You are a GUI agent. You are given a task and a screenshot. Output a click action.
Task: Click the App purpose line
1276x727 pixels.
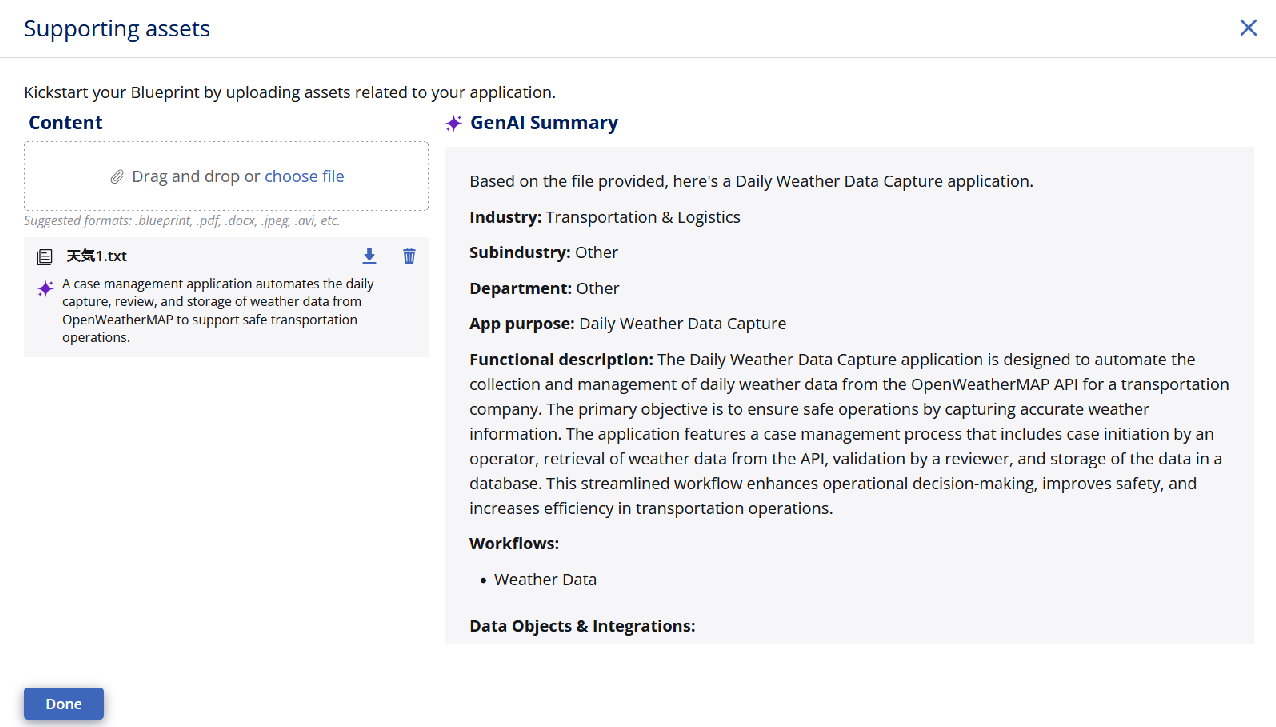(627, 324)
